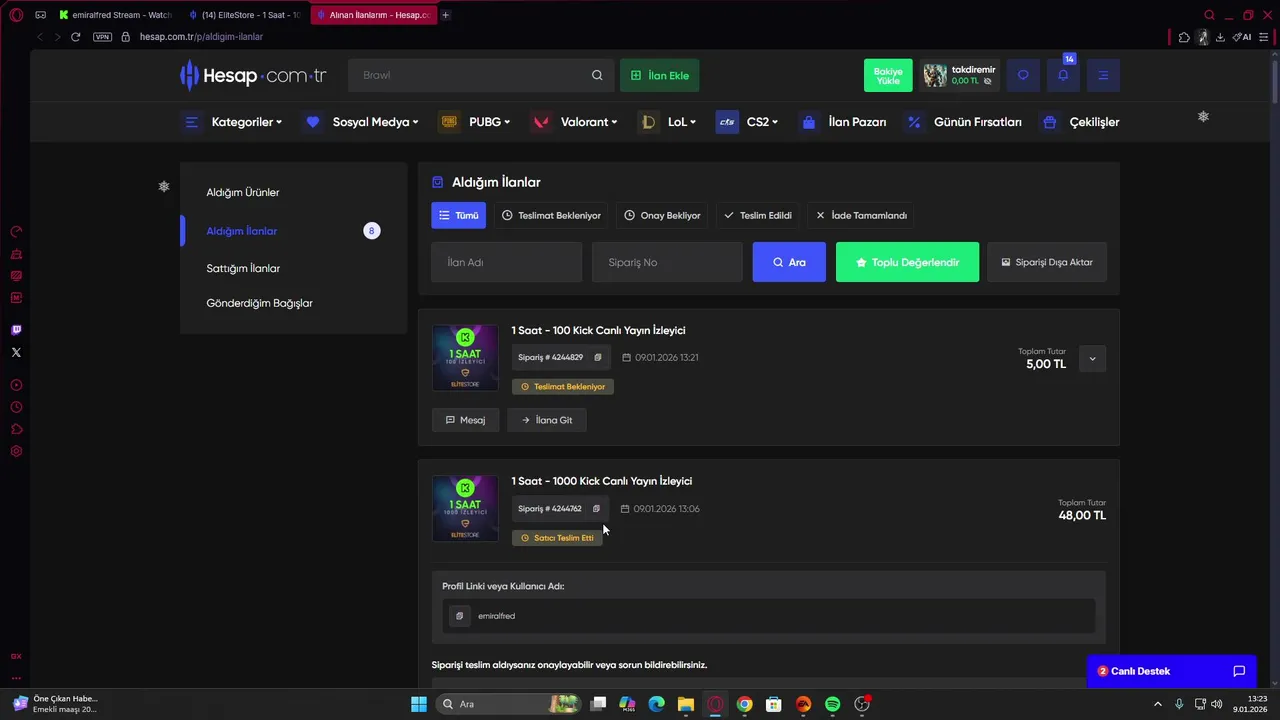Open Opera sidebar settings gear

point(16,451)
